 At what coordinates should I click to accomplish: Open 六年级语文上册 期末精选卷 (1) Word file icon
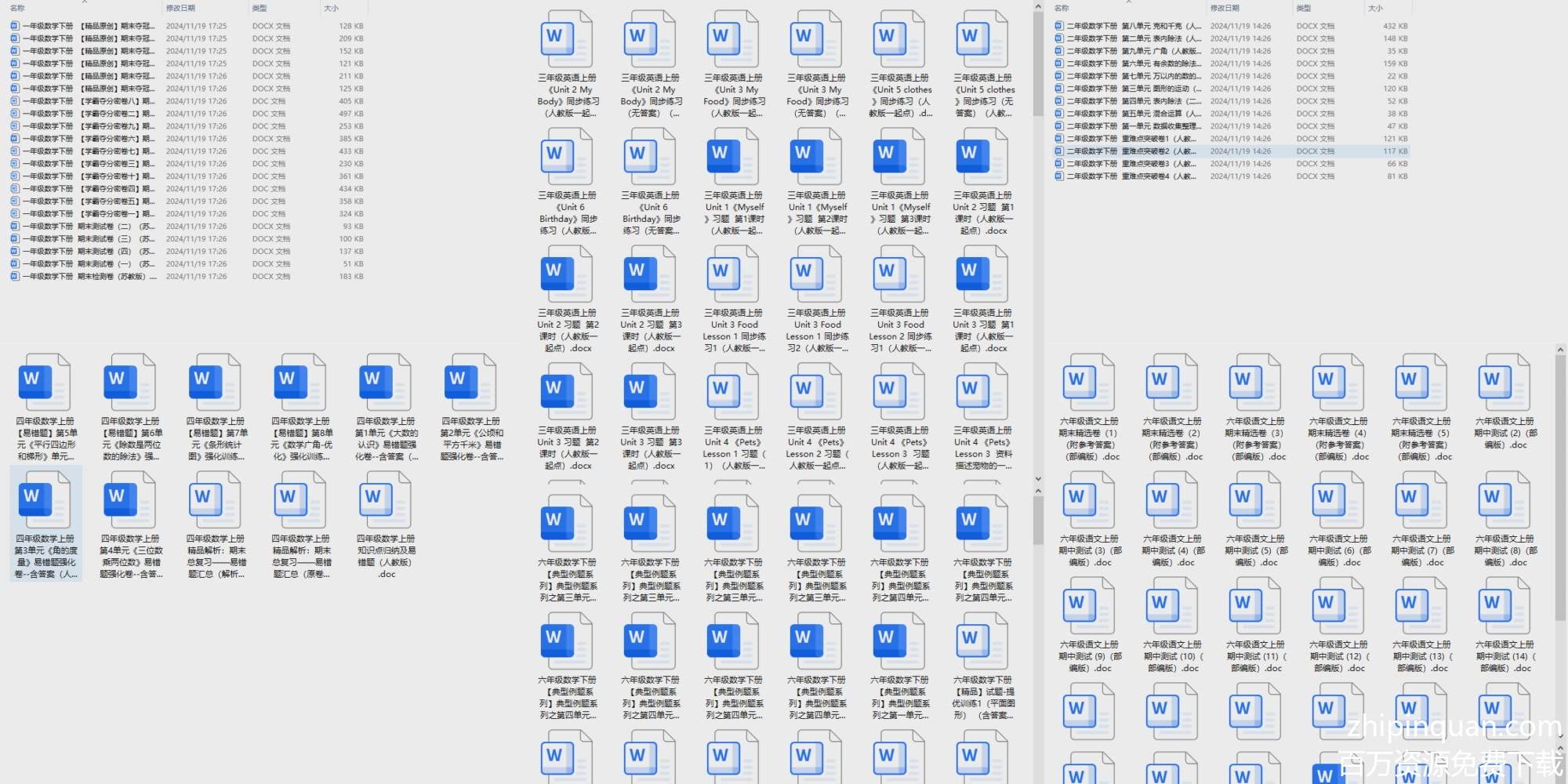1088,382
